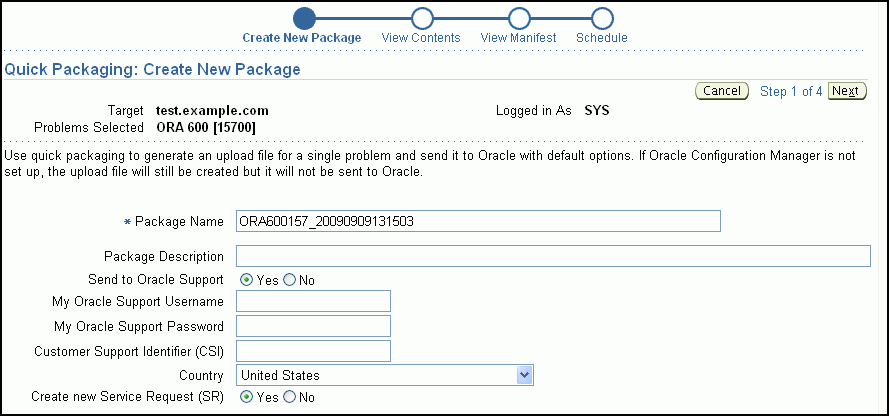This screenshot has height=416, width=889.
Task: Click My Oracle Support Password field
Action: [x=313, y=326]
